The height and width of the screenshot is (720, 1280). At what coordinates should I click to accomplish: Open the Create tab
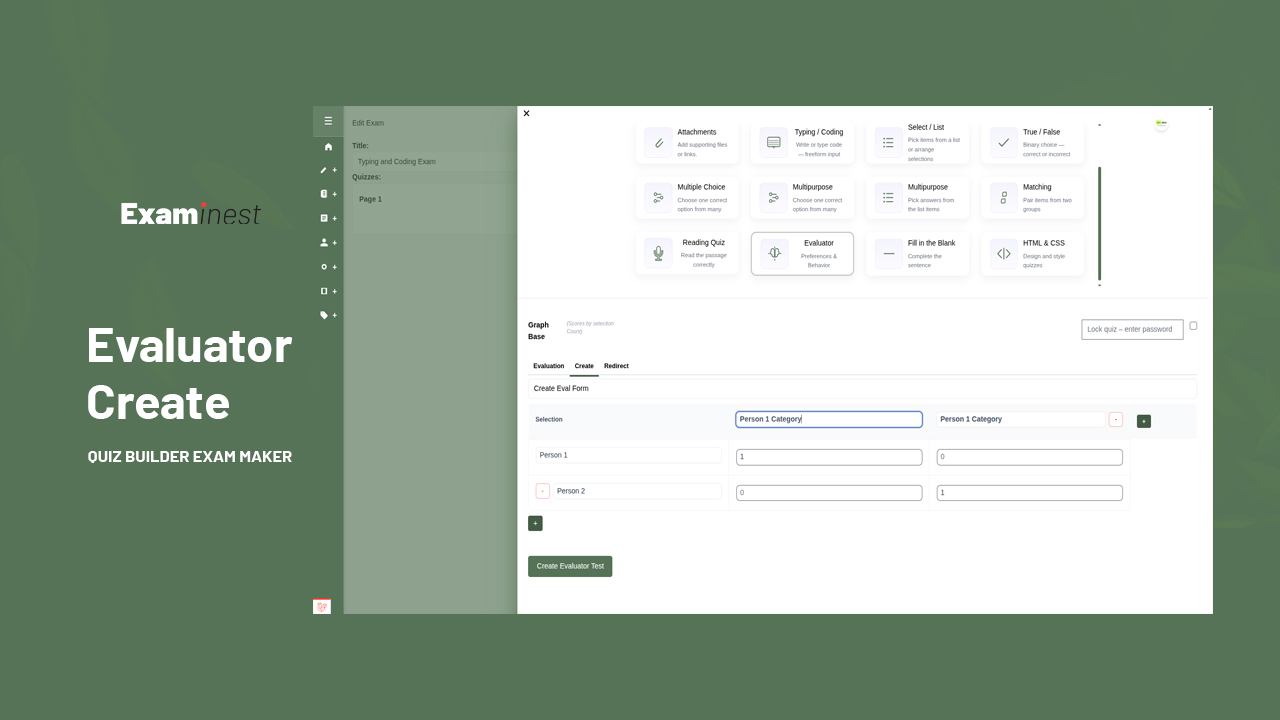coord(584,366)
